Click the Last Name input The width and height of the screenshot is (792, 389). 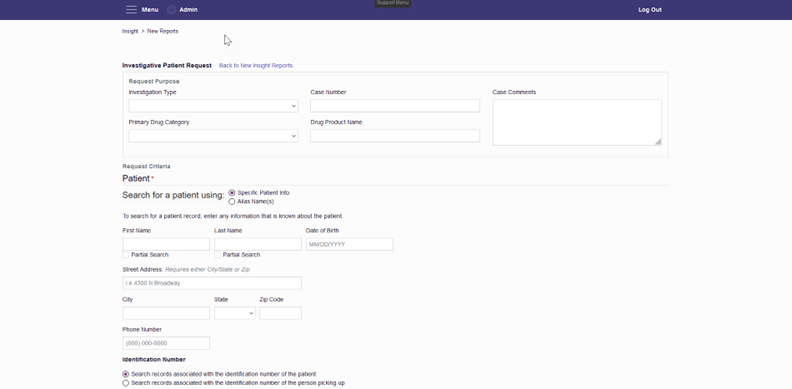coord(258,245)
